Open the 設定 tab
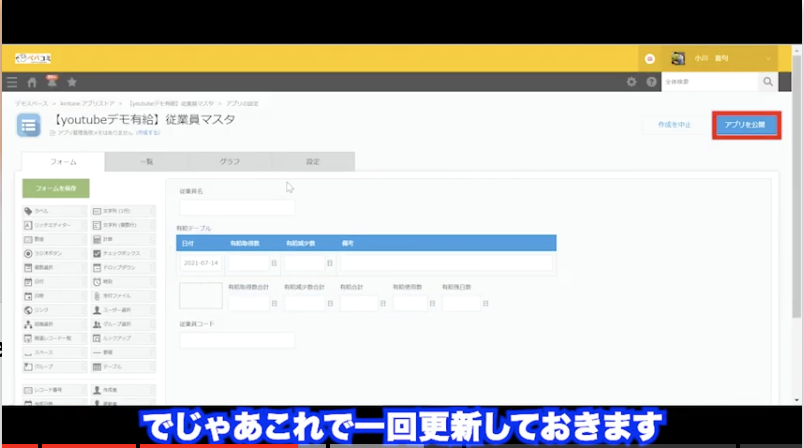This screenshot has width=804, height=448. pyautogui.click(x=312, y=161)
